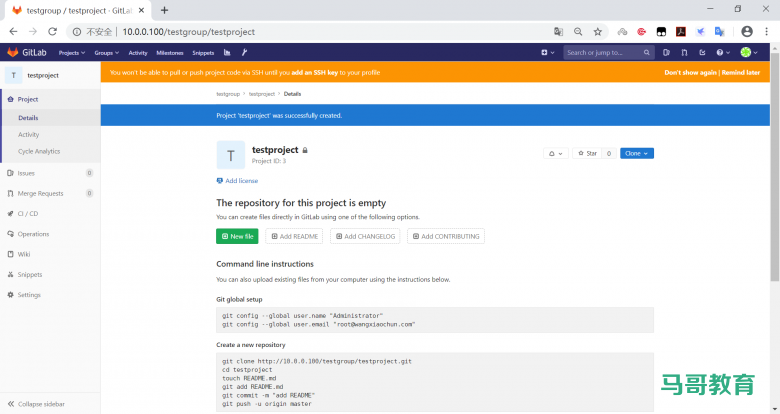Click Don't show again in banner
Viewport: 780px width, 414px height.
pyautogui.click(x=690, y=73)
